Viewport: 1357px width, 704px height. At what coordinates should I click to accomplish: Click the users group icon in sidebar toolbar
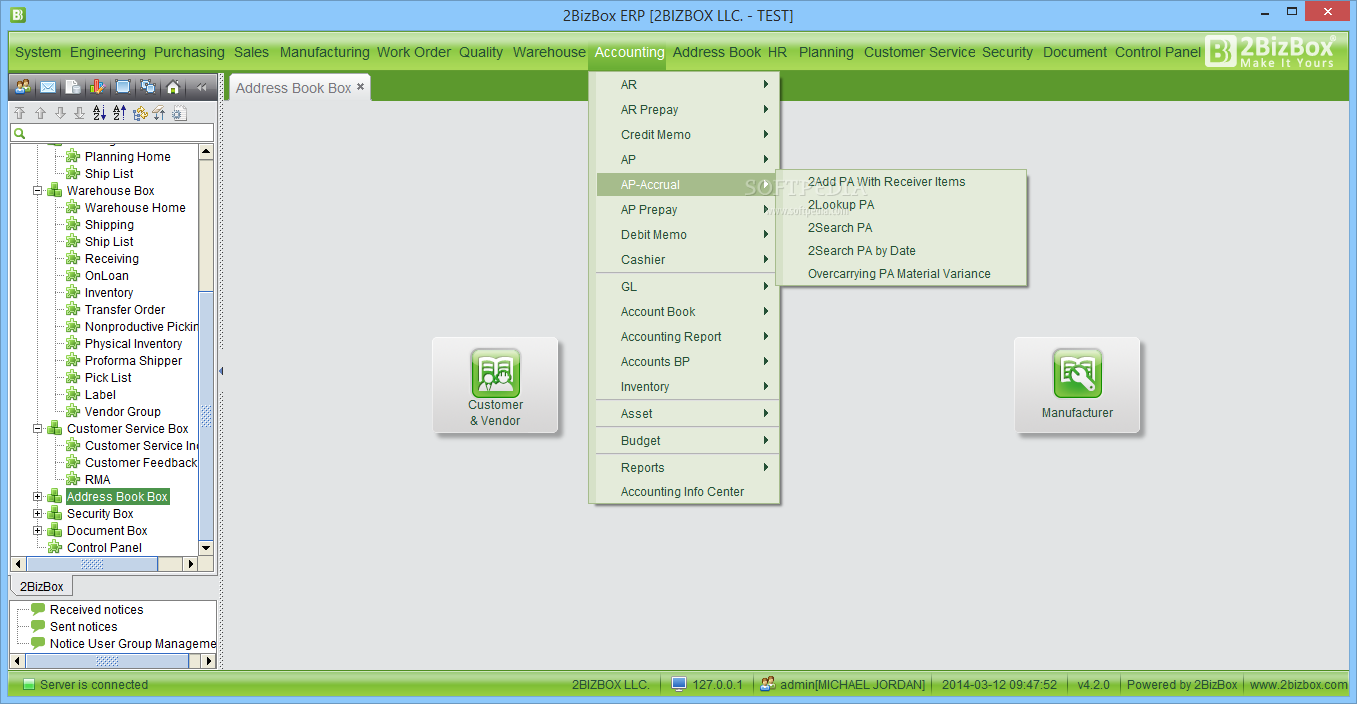22,87
